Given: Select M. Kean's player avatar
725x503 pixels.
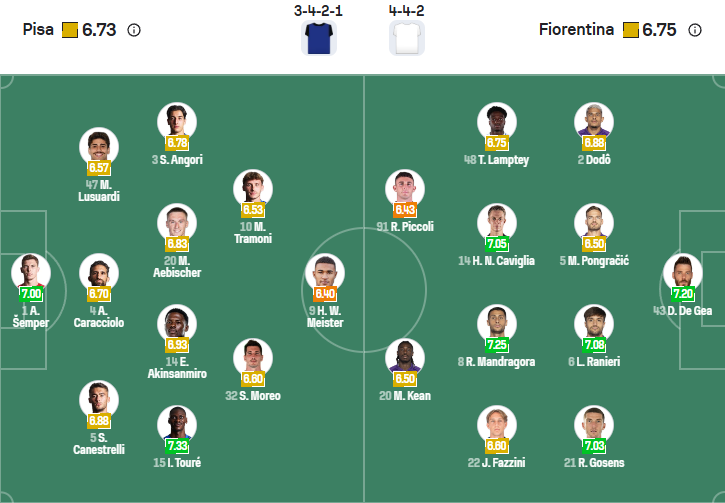Looking at the screenshot, I should (x=406, y=358).
